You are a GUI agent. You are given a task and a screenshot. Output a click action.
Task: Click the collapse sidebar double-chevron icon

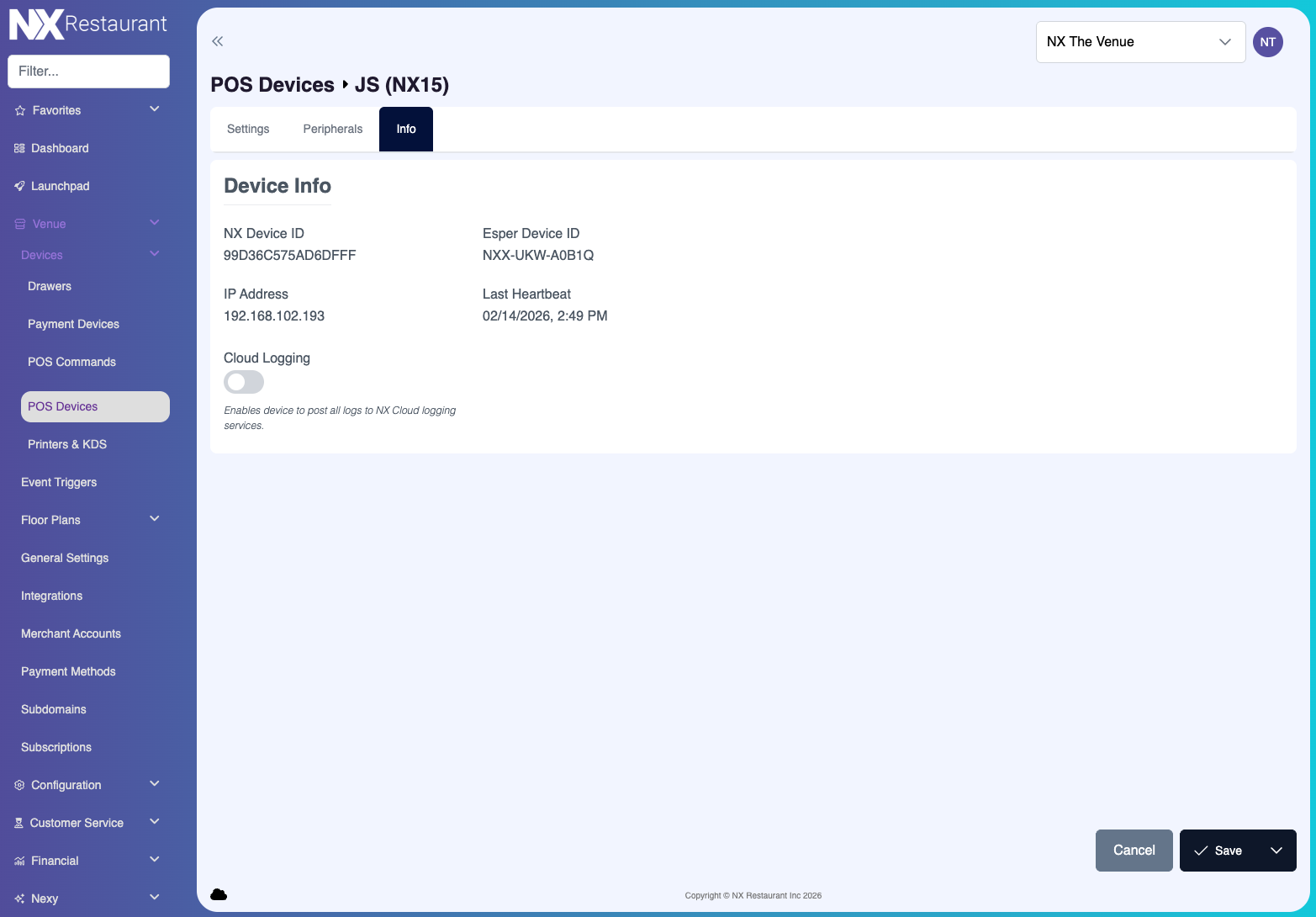[x=218, y=41]
